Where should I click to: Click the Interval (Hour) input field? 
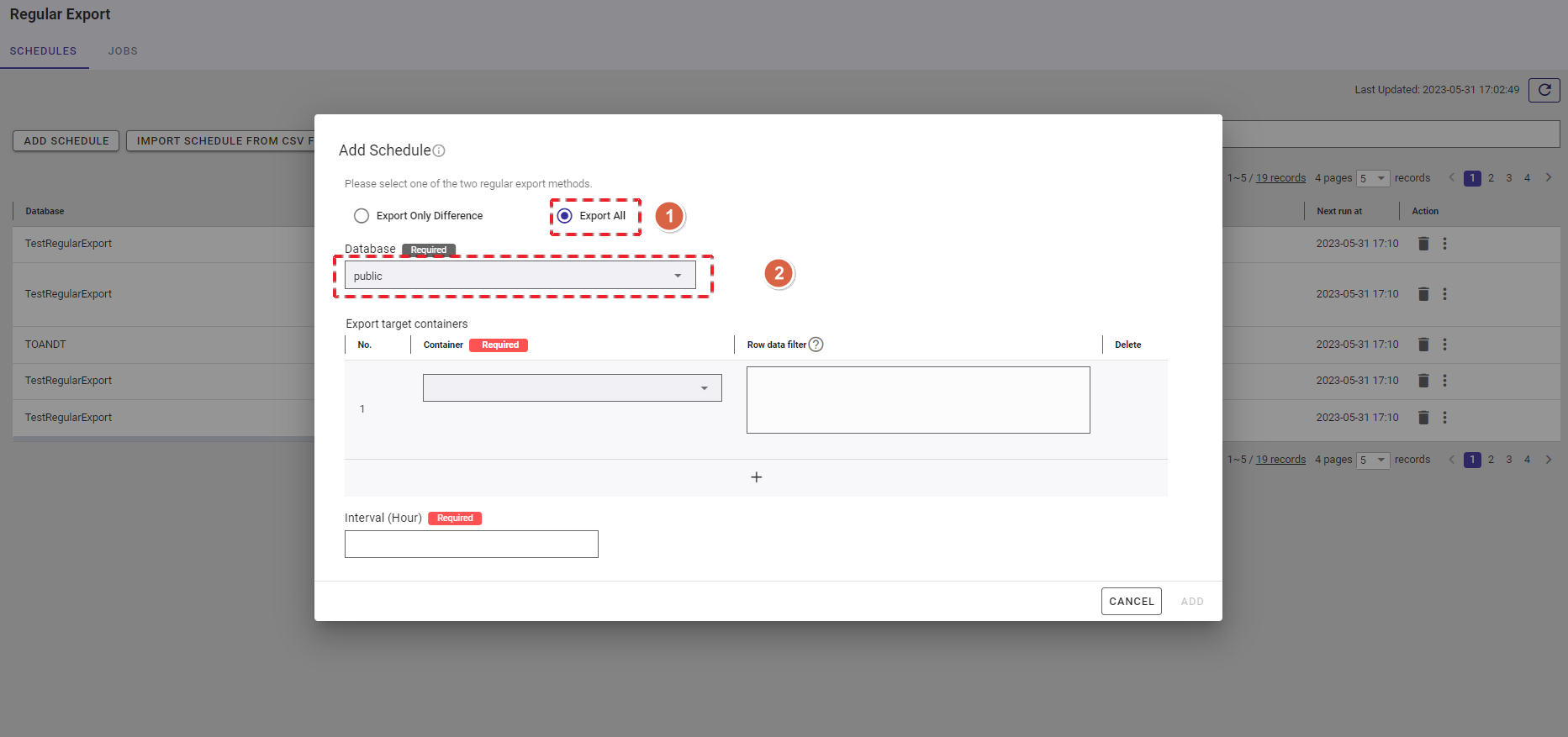471,545
